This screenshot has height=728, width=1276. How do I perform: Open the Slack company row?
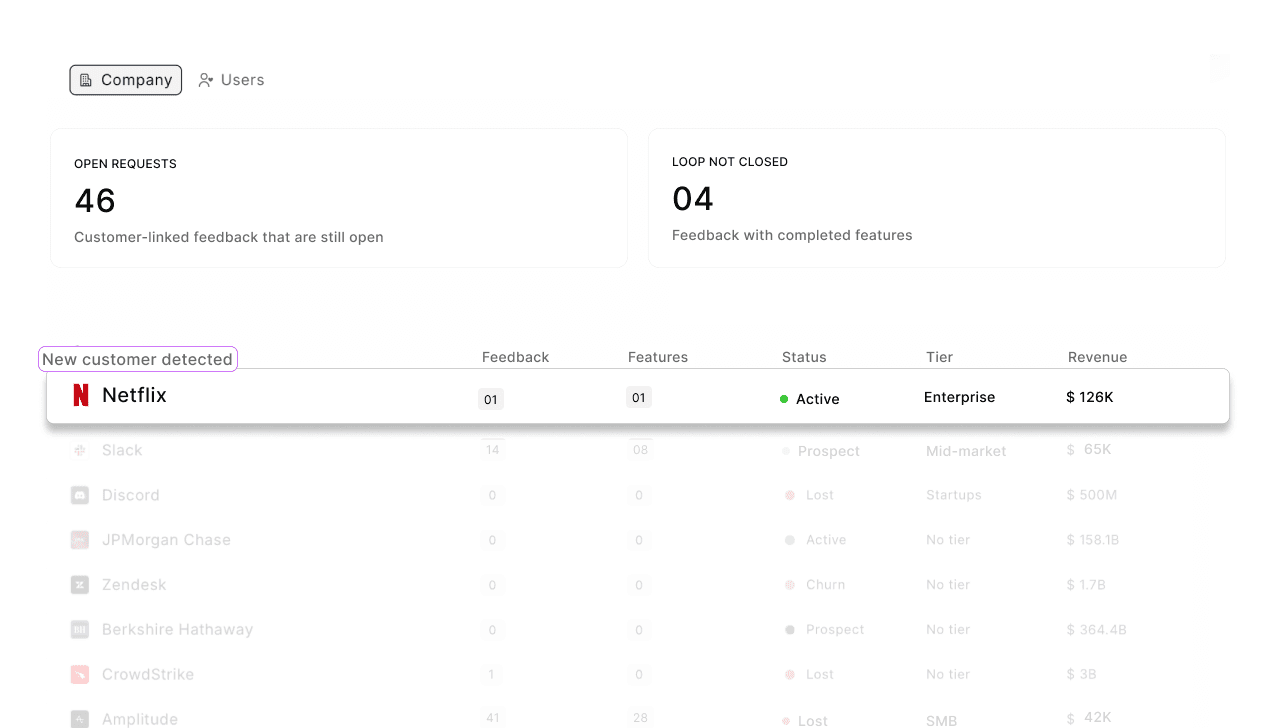pyautogui.click(x=638, y=451)
